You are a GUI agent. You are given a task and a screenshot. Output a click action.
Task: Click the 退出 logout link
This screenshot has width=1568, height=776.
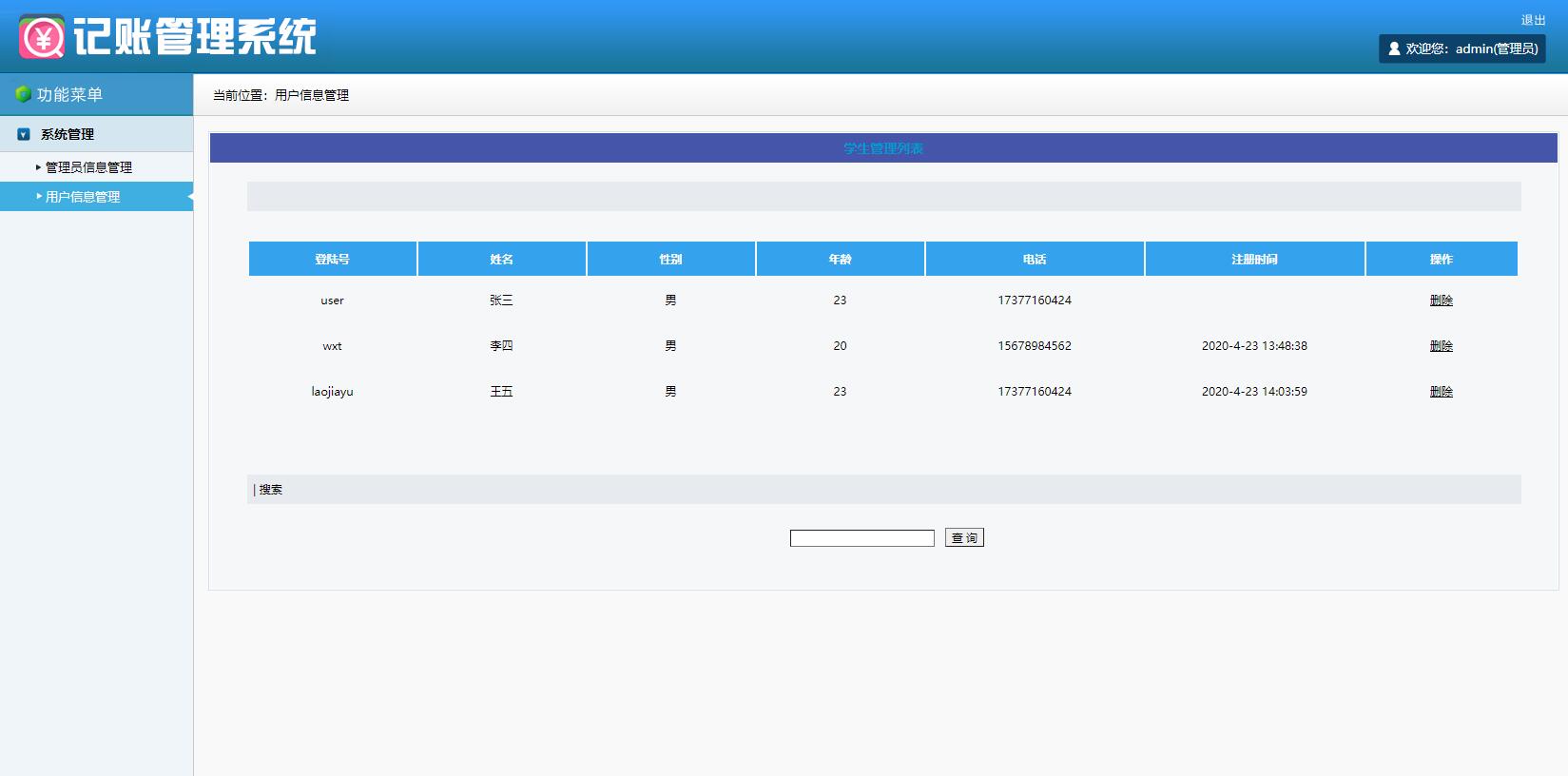tap(1533, 20)
